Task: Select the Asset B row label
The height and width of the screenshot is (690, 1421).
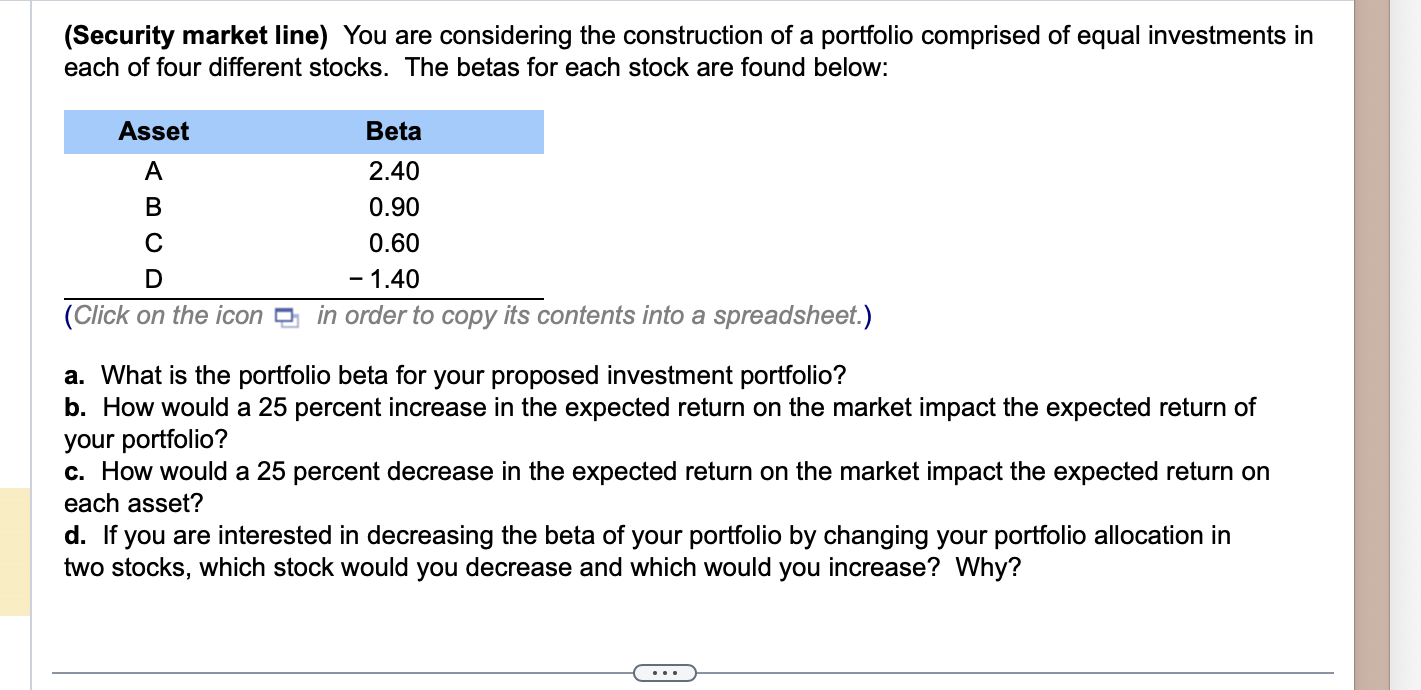Action: 153,208
